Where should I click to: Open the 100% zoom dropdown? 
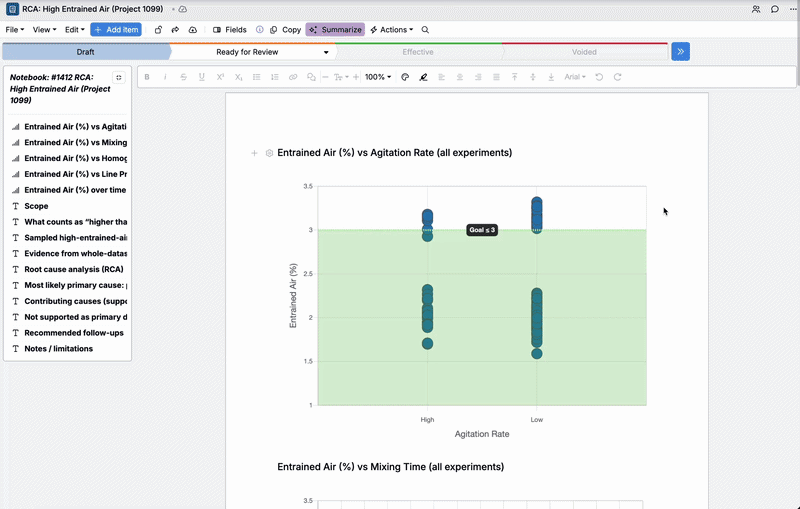pyautogui.click(x=378, y=77)
